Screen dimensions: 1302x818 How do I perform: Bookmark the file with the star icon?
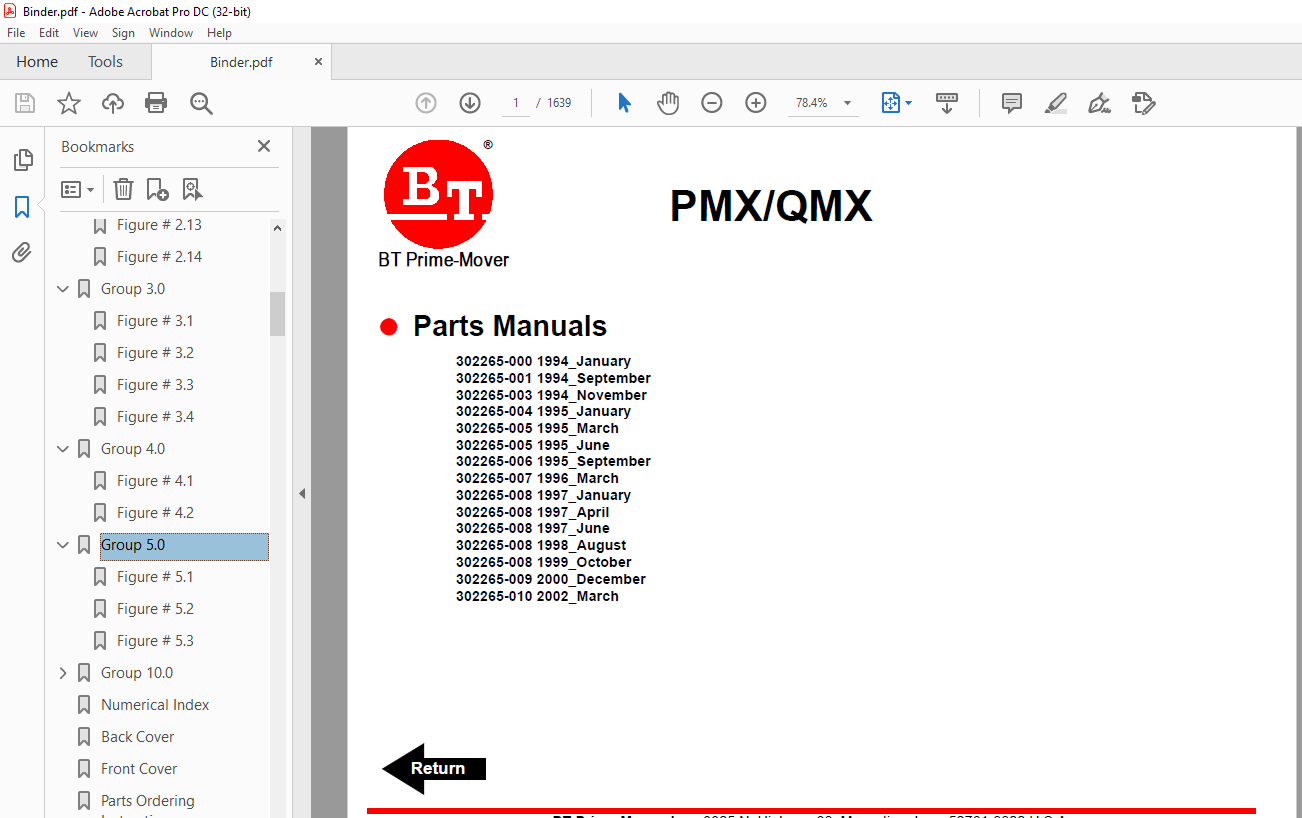[x=69, y=103]
